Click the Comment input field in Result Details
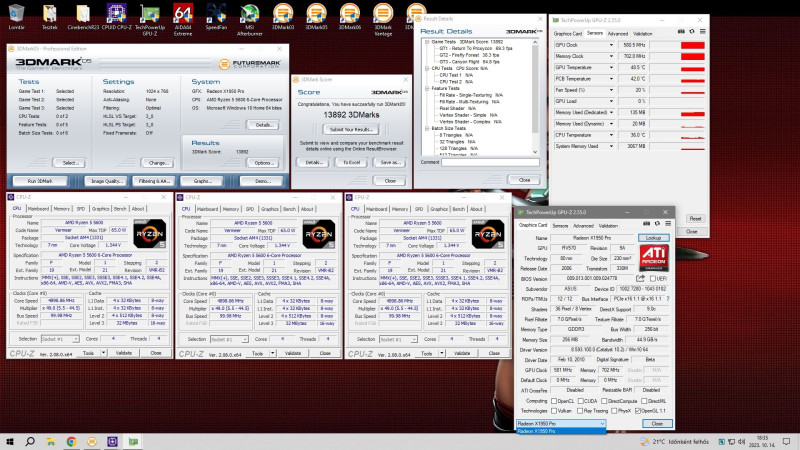The height and width of the screenshot is (450, 800). point(490,162)
